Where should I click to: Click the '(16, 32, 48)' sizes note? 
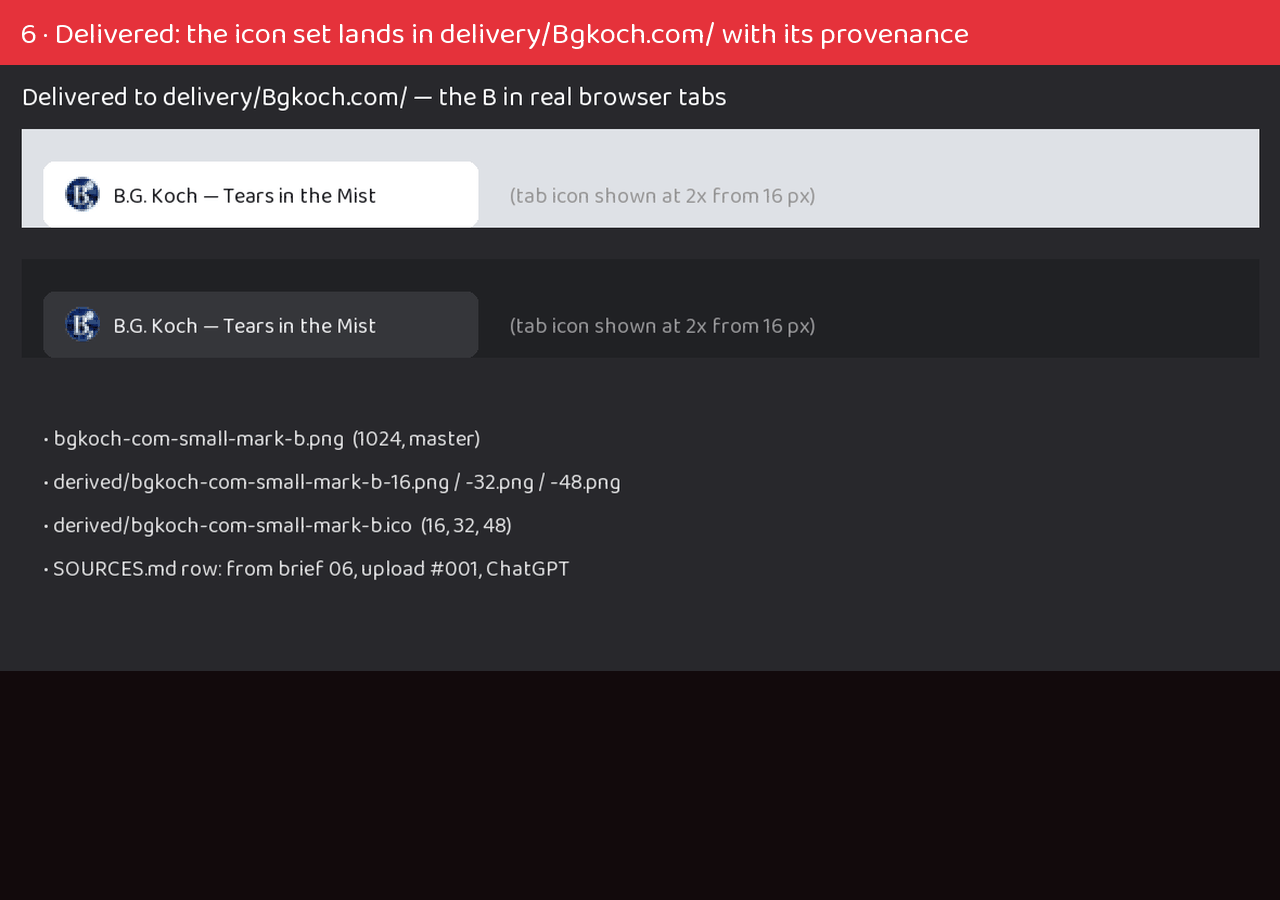[466, 526]
